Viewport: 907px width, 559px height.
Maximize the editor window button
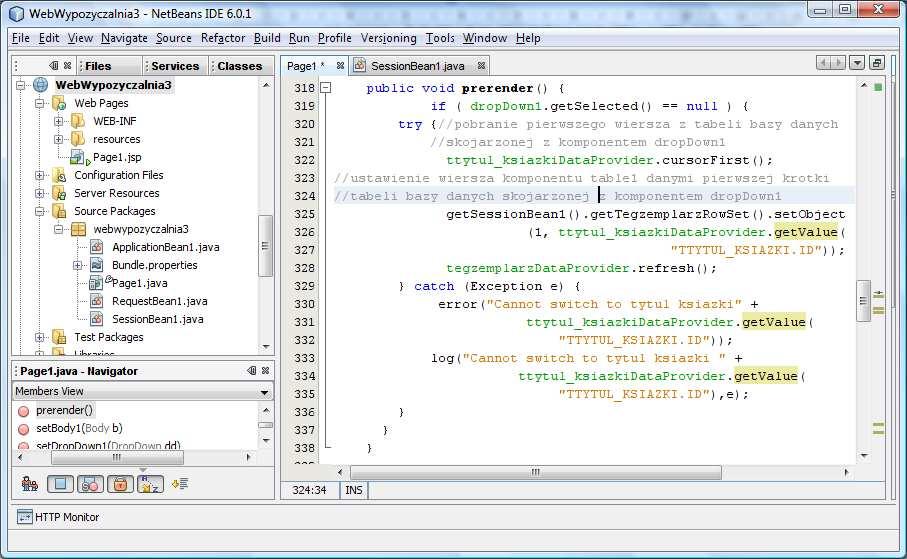tap(877, 62)
